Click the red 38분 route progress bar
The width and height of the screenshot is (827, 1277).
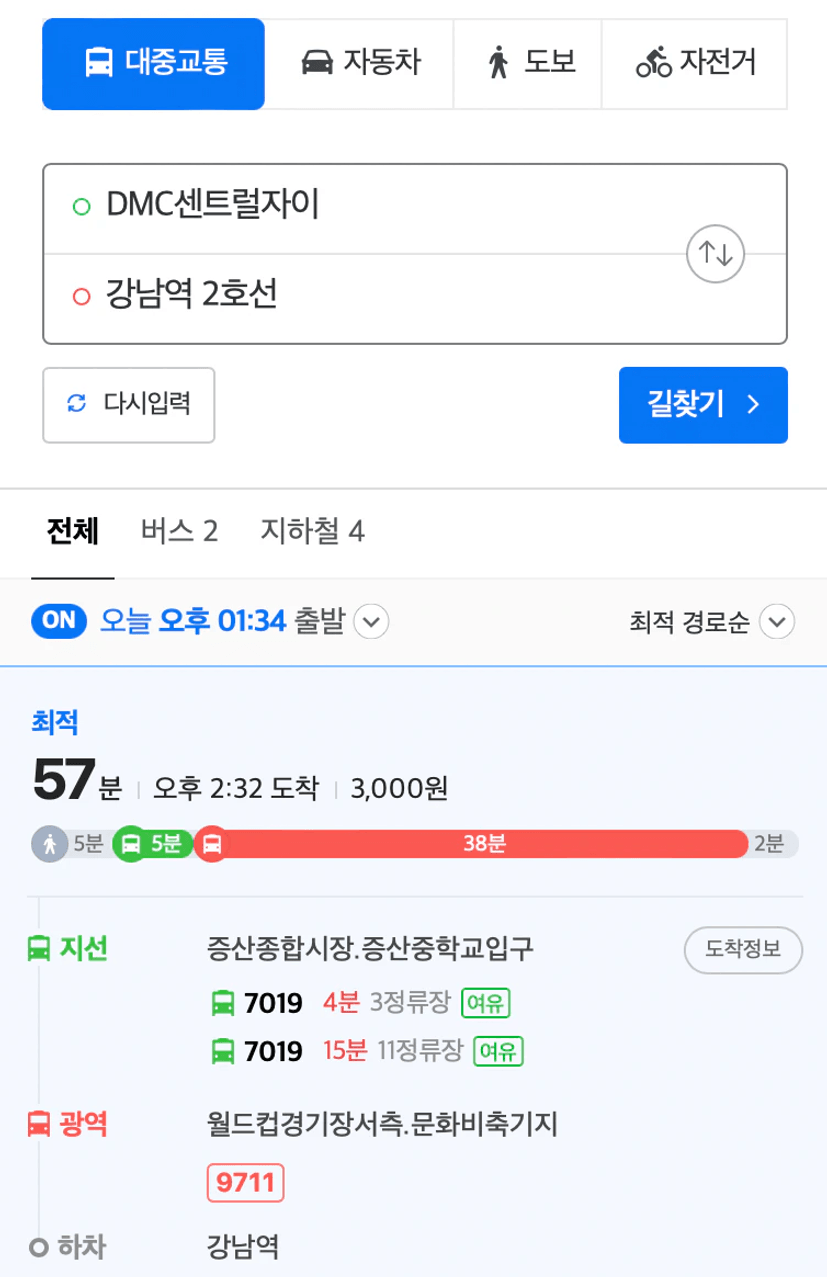point(485,844)
